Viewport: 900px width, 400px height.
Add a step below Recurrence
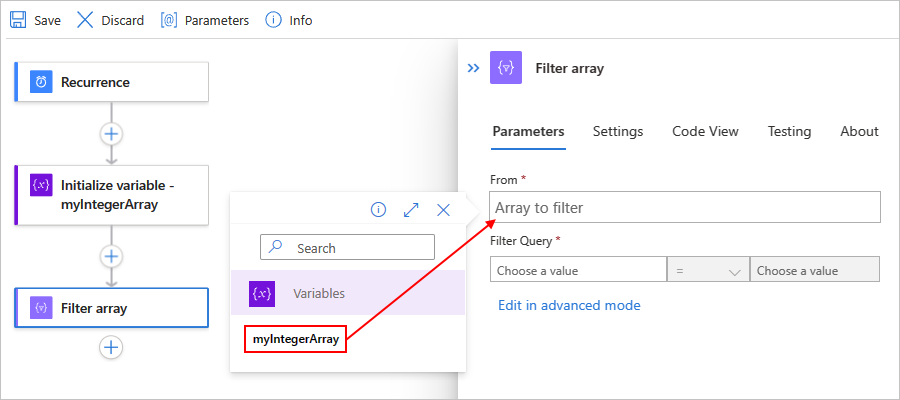111,133
